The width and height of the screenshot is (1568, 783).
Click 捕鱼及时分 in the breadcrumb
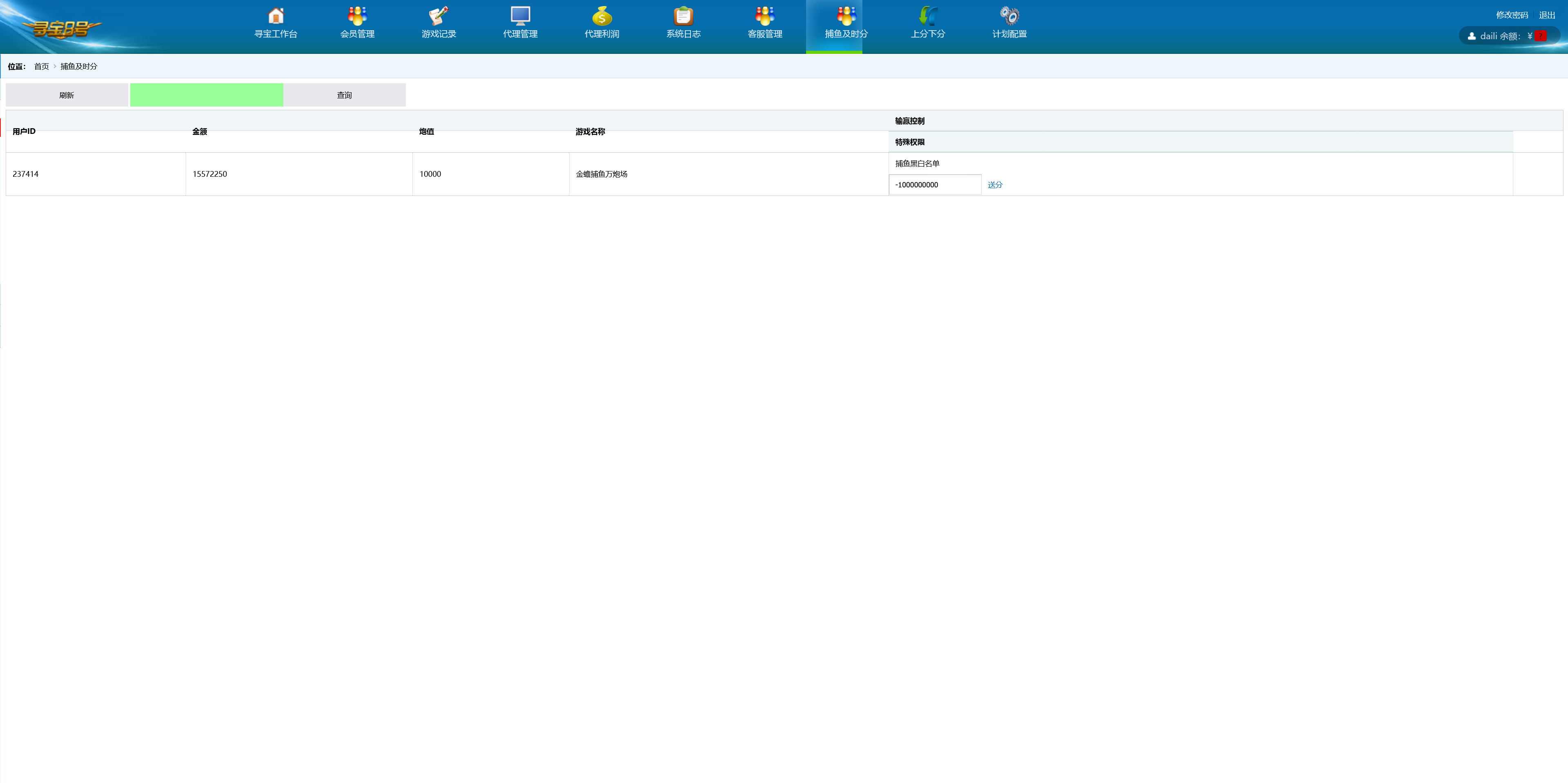click(x=78, y=66)
